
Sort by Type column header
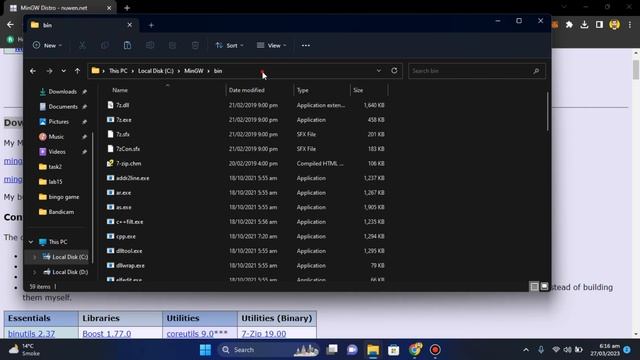click(x=302, y=90)
